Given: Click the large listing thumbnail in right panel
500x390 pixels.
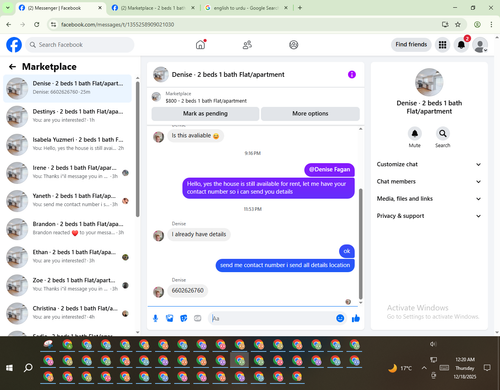Looking at the screenshot, I should tap(429, 82).
